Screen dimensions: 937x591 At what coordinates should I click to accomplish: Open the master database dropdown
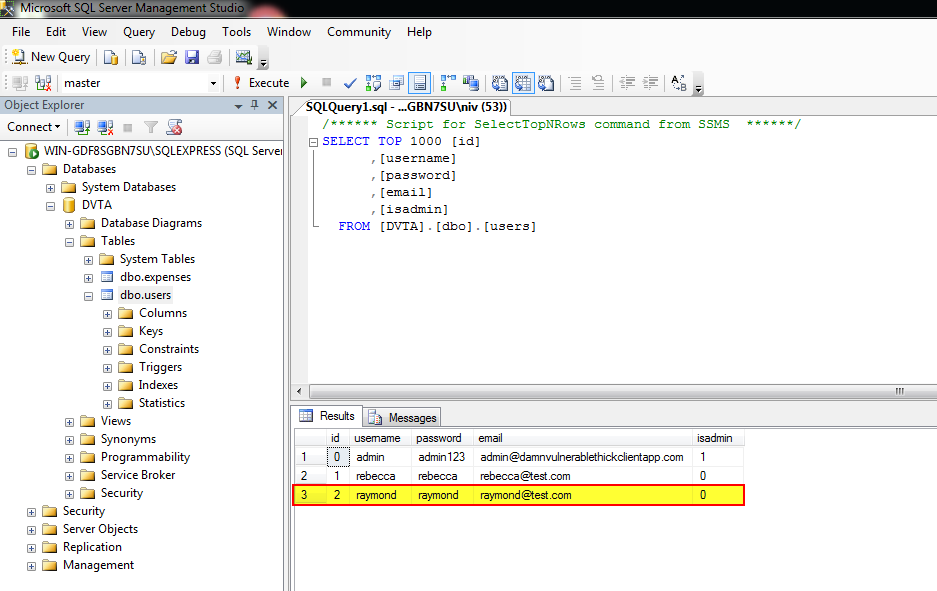213,83
